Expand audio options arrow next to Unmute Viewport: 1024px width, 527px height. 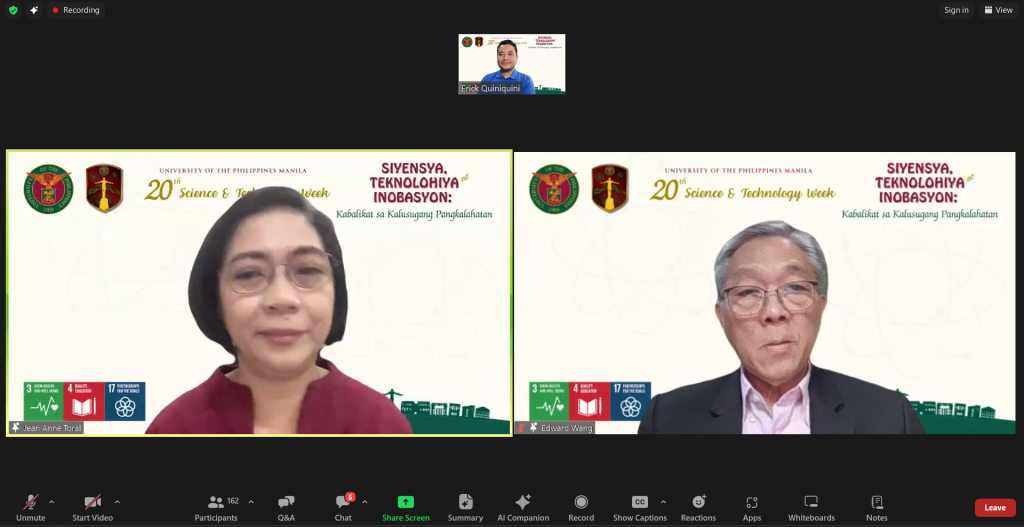tap(52, 501)
